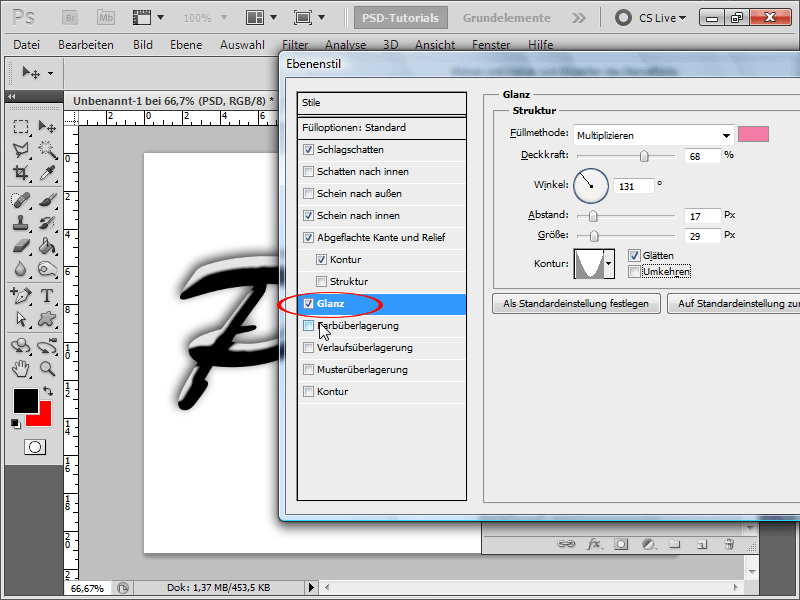Select the Rectangular Marquee tool

20,127
